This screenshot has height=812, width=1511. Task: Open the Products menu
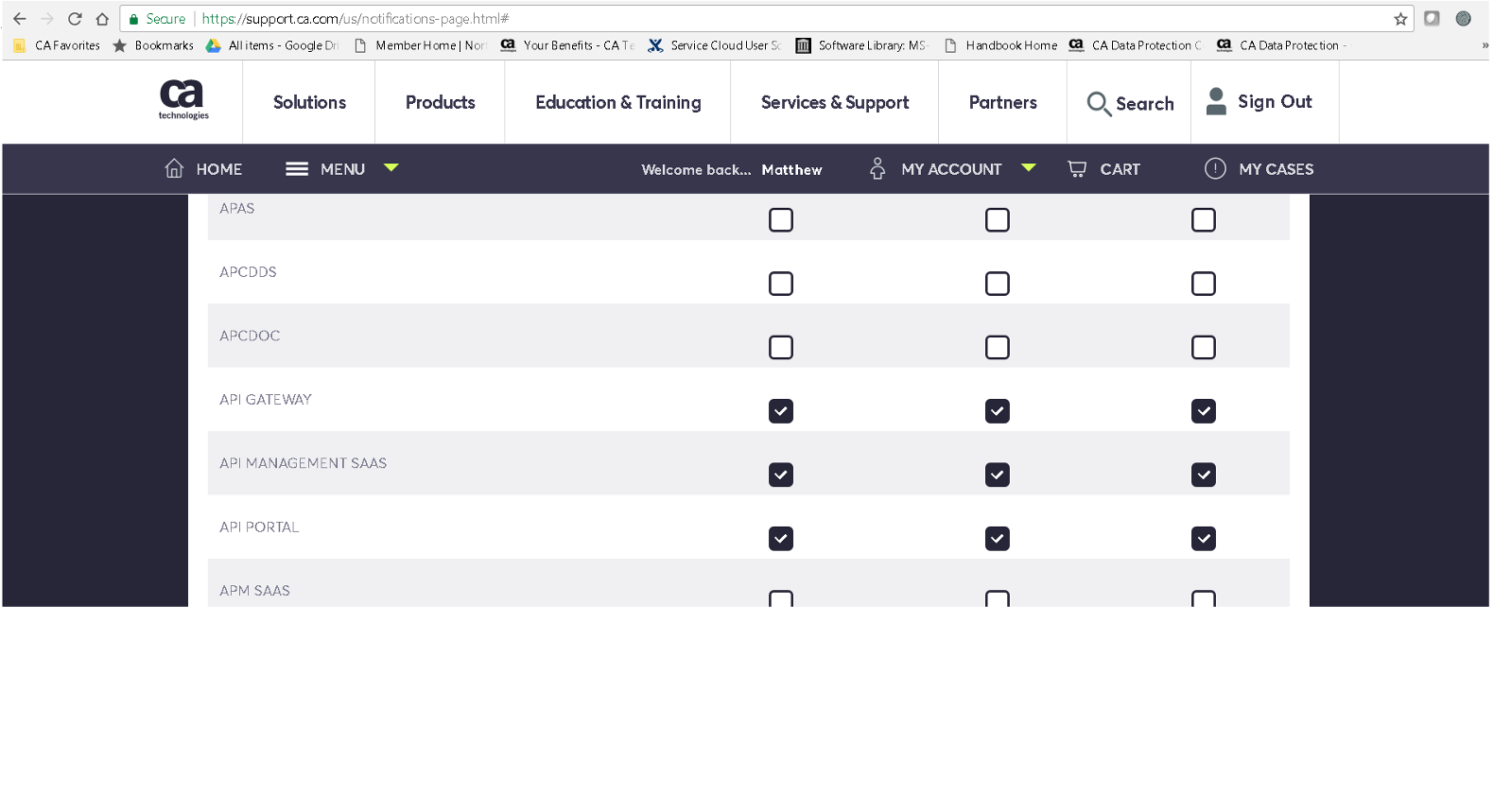(441, 102)
